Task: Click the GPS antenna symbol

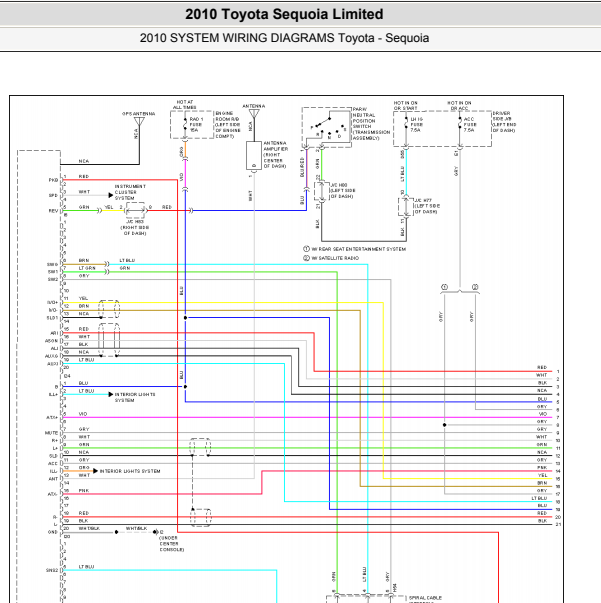Action: (139, 122)
